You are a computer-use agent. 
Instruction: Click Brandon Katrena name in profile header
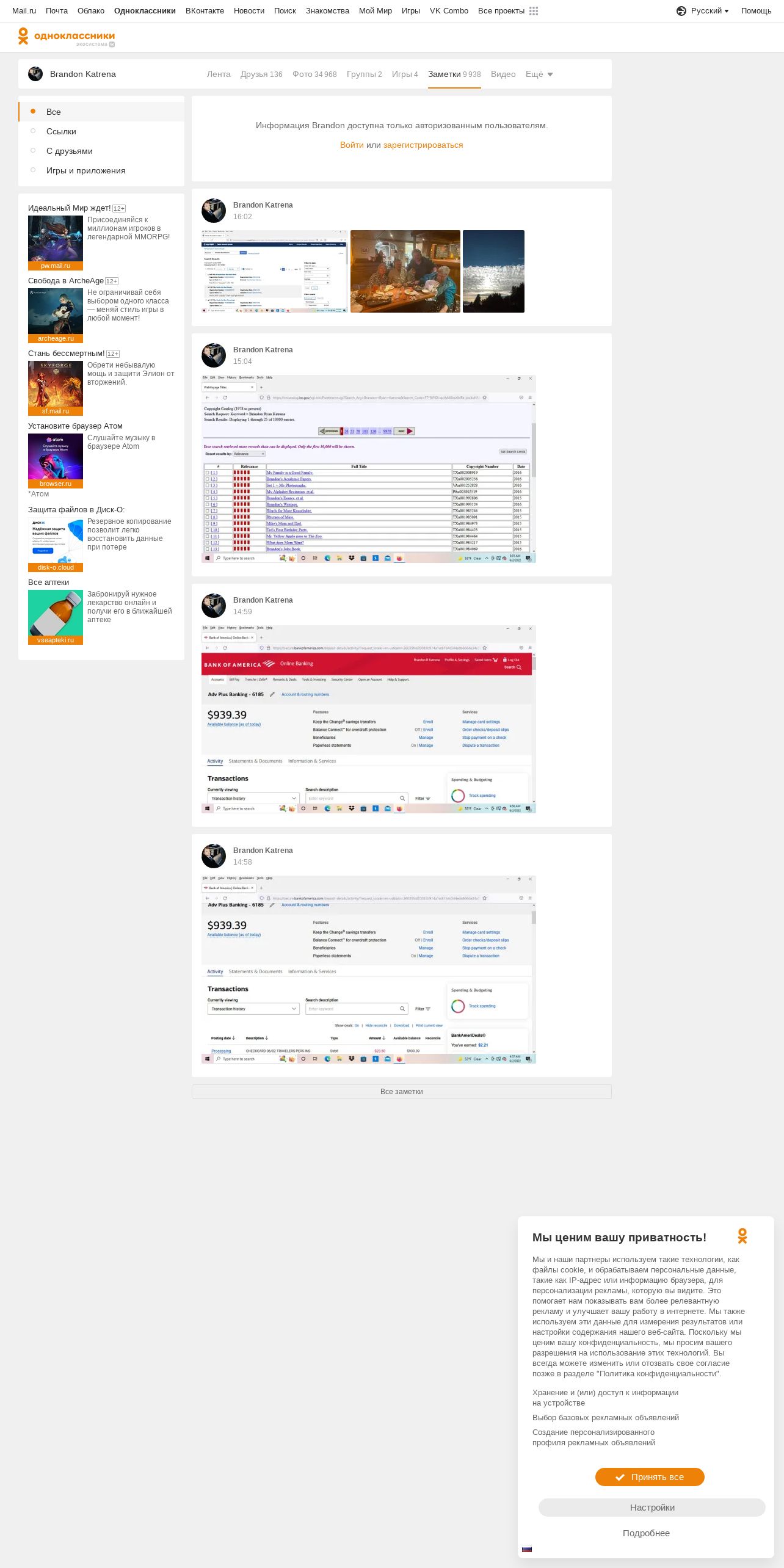pos(82,74)
